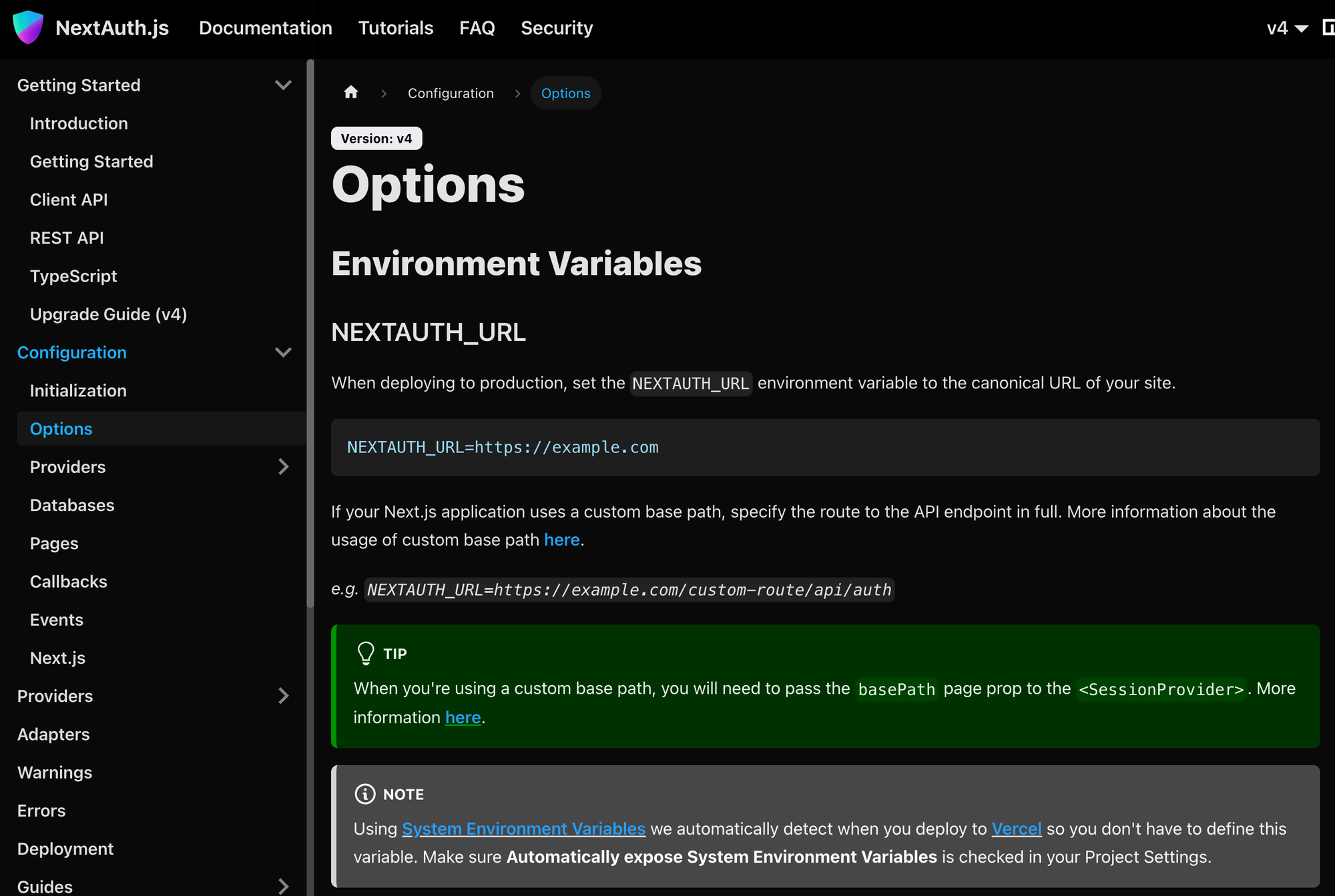The height and width of the screenshot is (896, 1335).
Task: Open the Security nav item
Action: click(557, 28)
